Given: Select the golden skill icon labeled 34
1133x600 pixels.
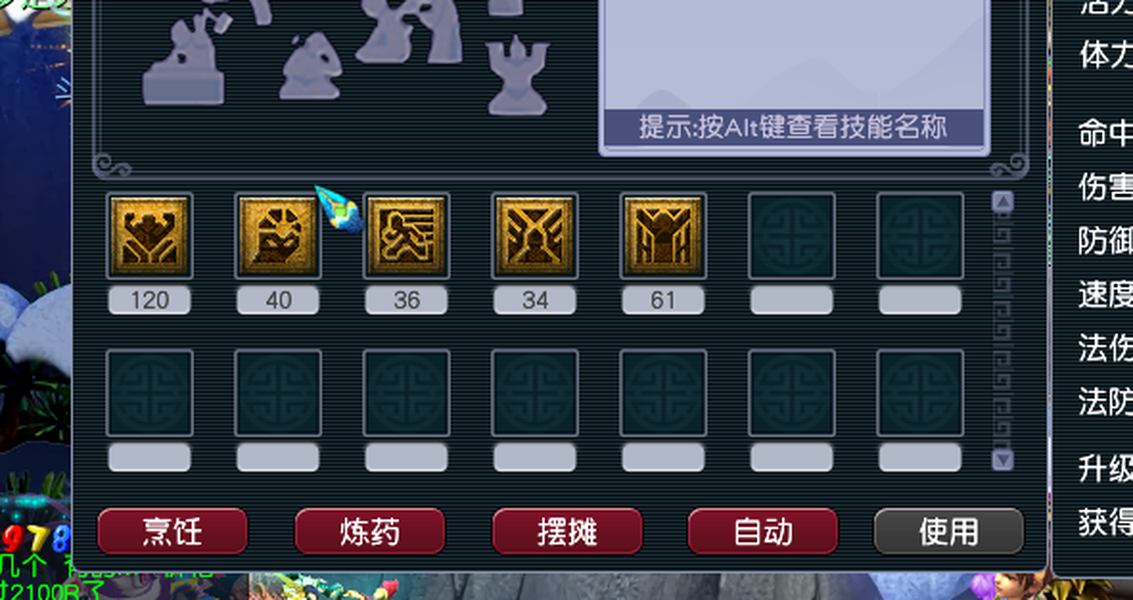Looking at the screenshot, I should tap(535, 236).
